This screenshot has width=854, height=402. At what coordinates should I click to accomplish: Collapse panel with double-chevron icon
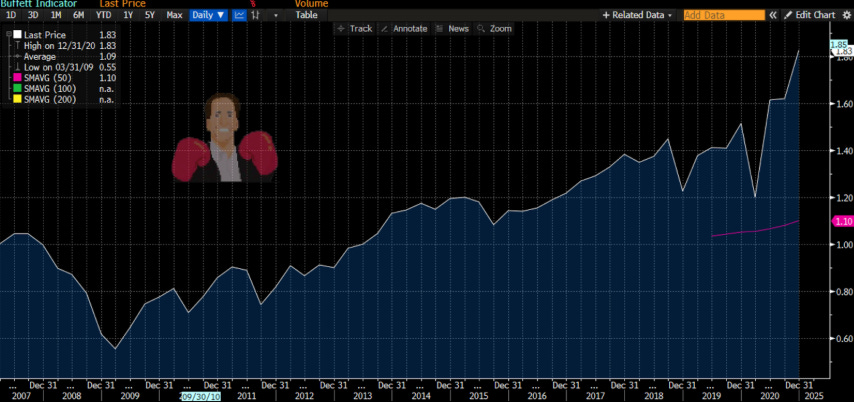point(772,15)
